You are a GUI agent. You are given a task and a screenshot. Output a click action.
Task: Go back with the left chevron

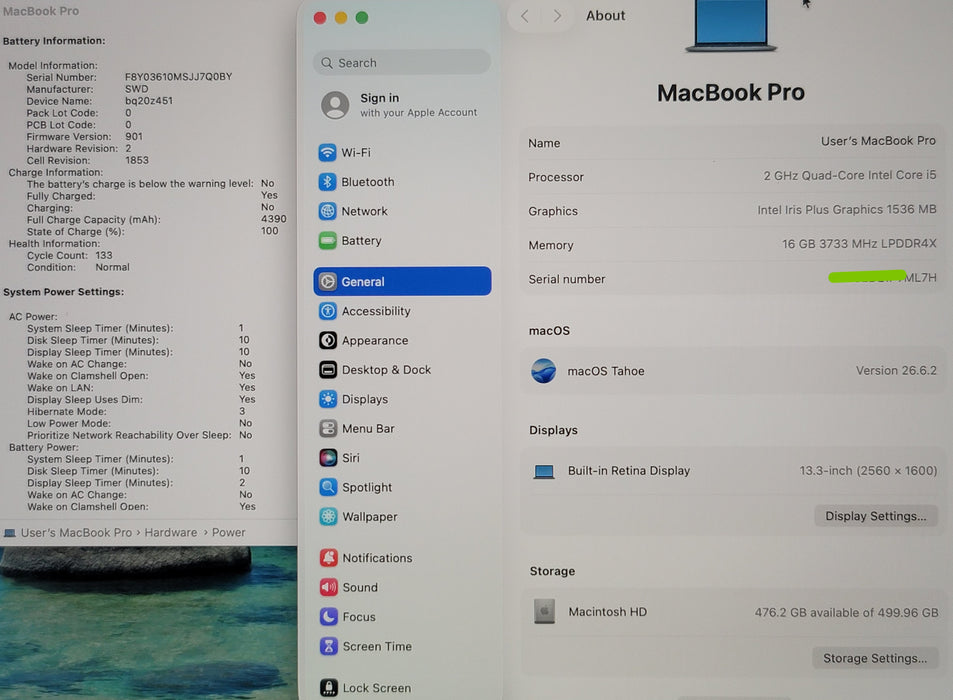coord(525,16)
